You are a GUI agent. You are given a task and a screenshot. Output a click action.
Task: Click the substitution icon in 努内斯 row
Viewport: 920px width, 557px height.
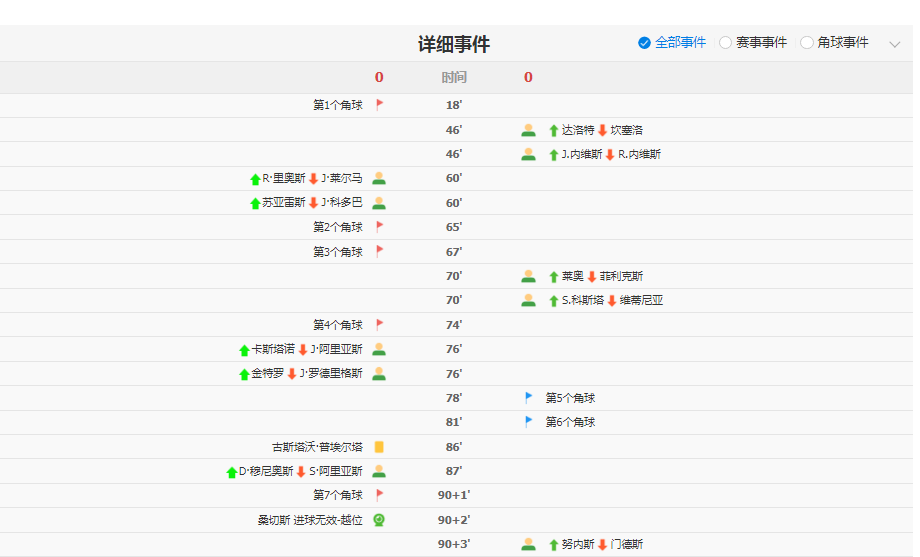point(529,544)
